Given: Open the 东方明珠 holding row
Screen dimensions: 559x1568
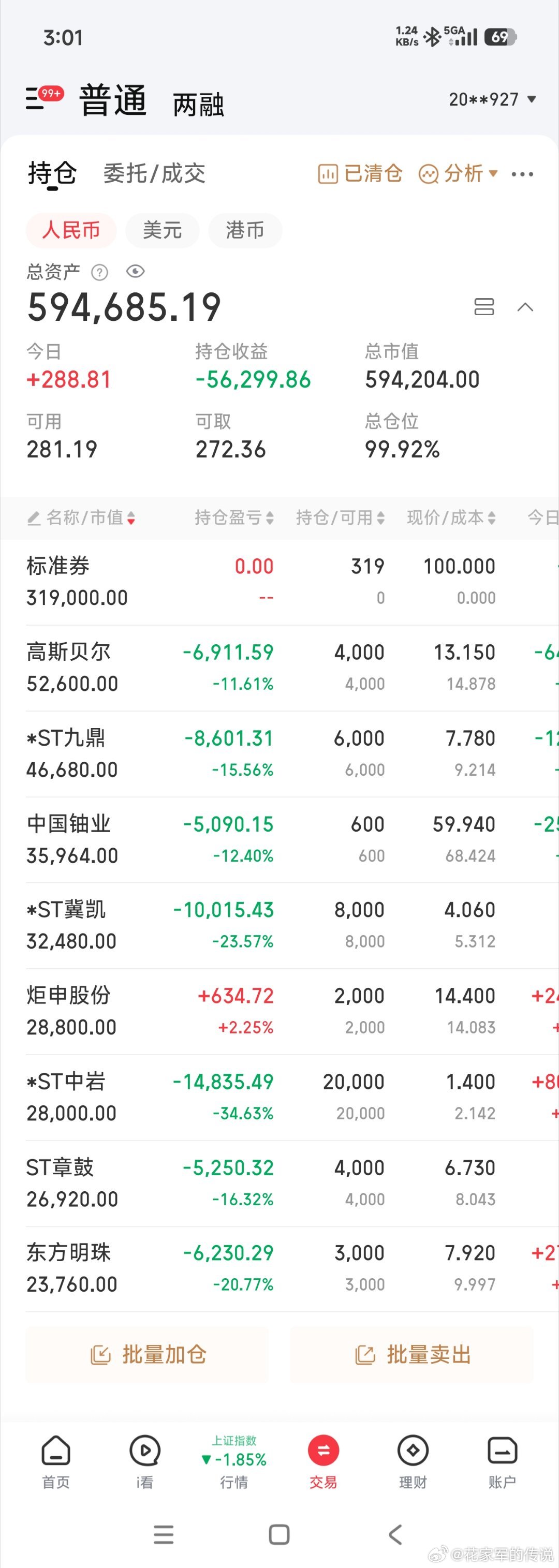Looking at the screenshot, I should pyautogui.click(x=279, y=1268).
